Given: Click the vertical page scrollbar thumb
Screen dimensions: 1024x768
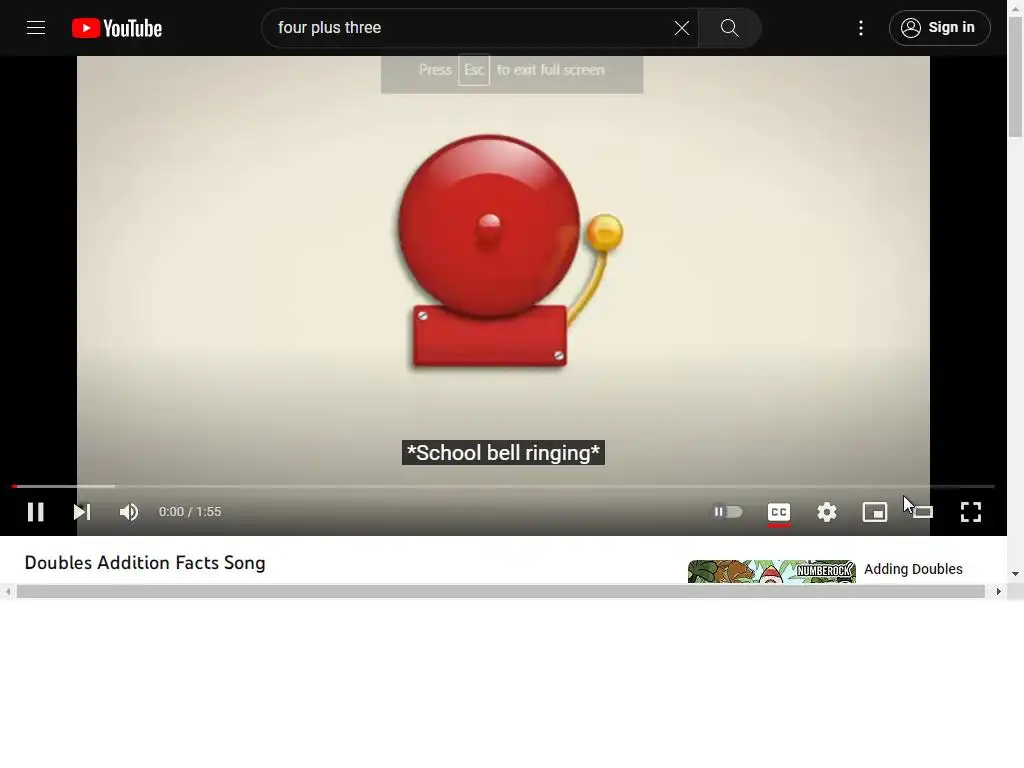Looking at the screenshot, I should 1015,77.
